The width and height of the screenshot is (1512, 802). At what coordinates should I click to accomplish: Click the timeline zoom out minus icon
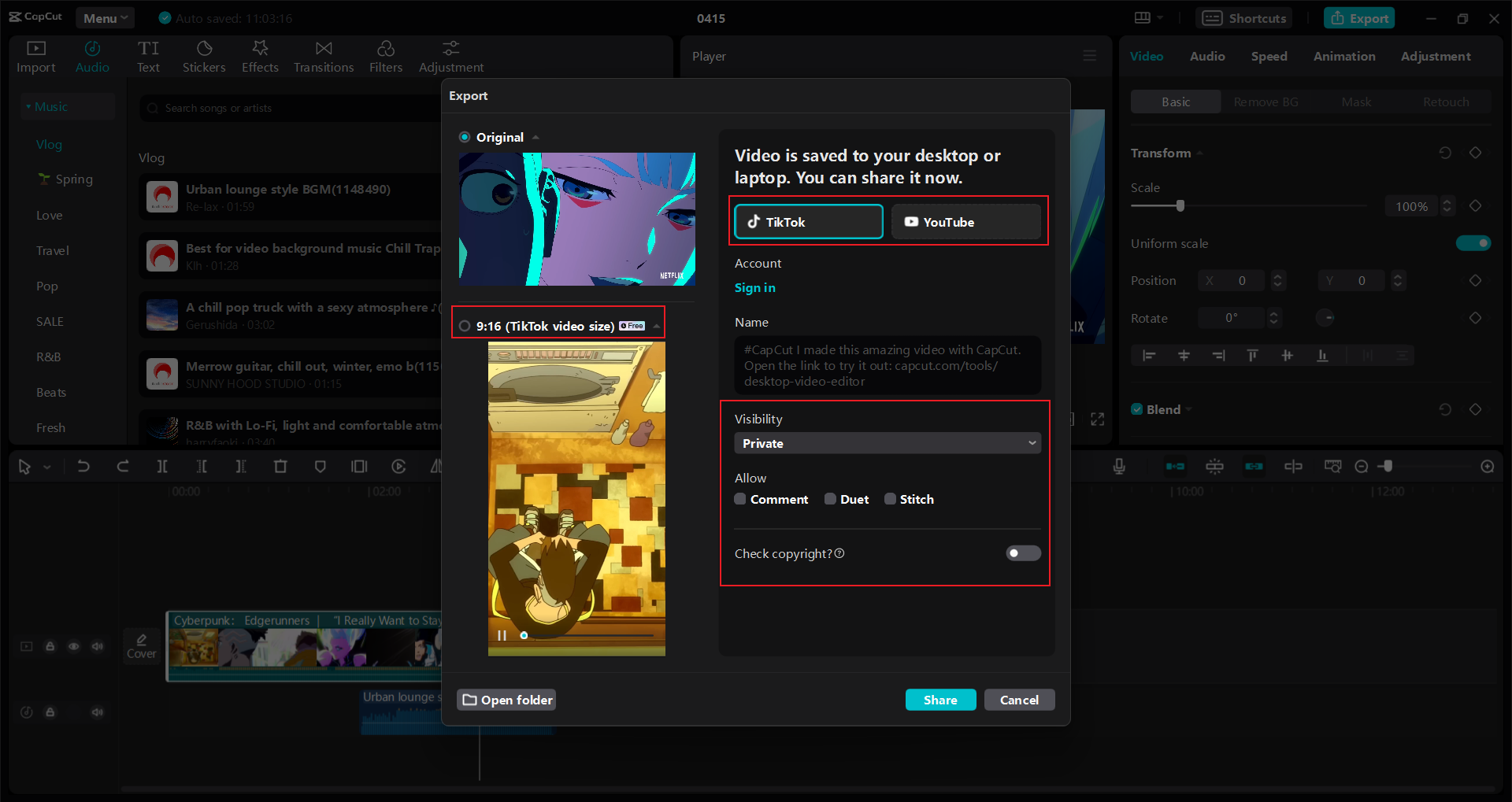click(1362, 467)
